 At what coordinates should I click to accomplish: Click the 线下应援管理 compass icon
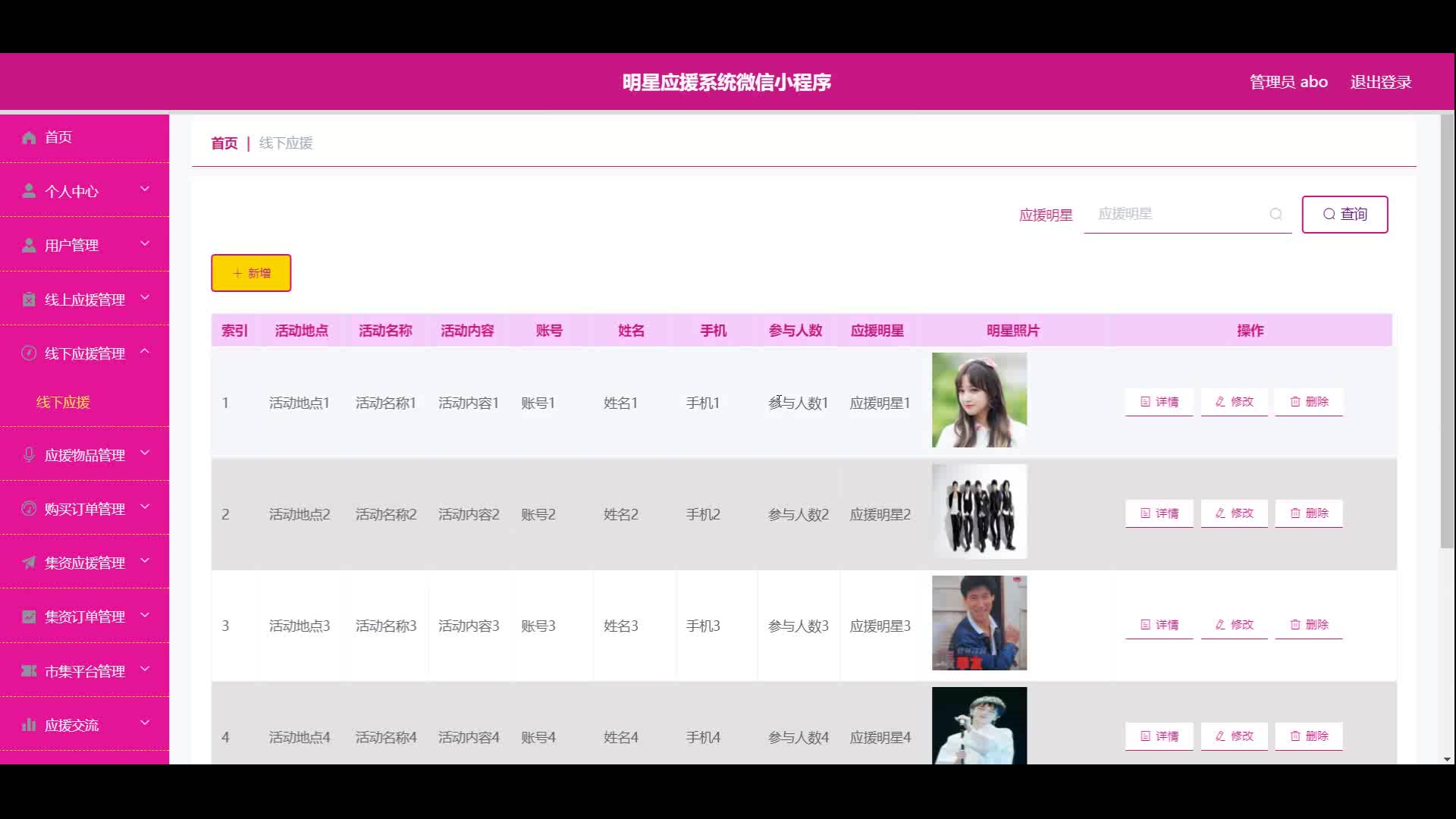29,353
